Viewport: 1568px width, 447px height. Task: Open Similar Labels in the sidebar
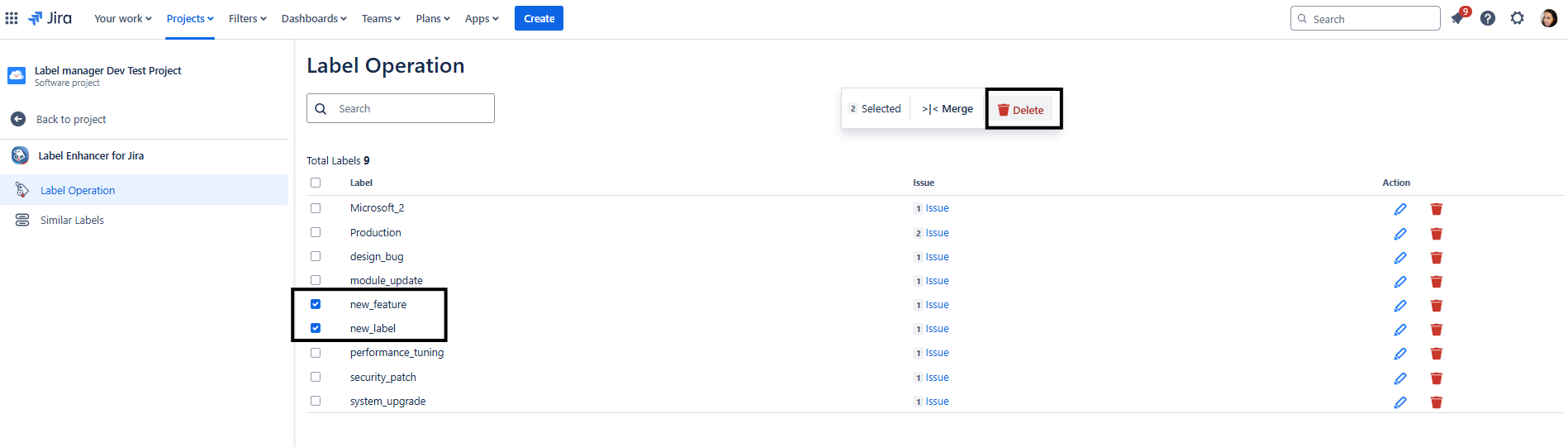tap(72, 220)
